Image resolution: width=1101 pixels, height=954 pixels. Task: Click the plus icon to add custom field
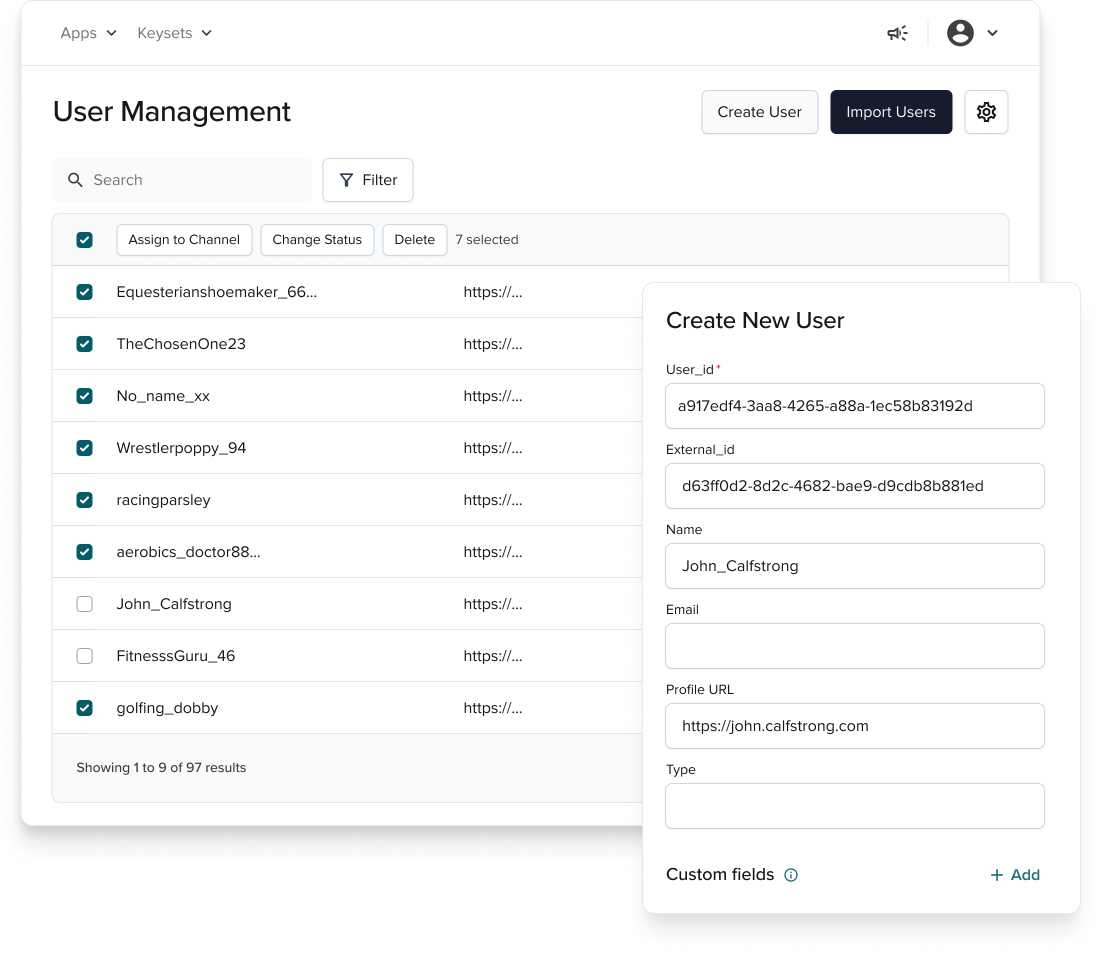pos(996,875)
